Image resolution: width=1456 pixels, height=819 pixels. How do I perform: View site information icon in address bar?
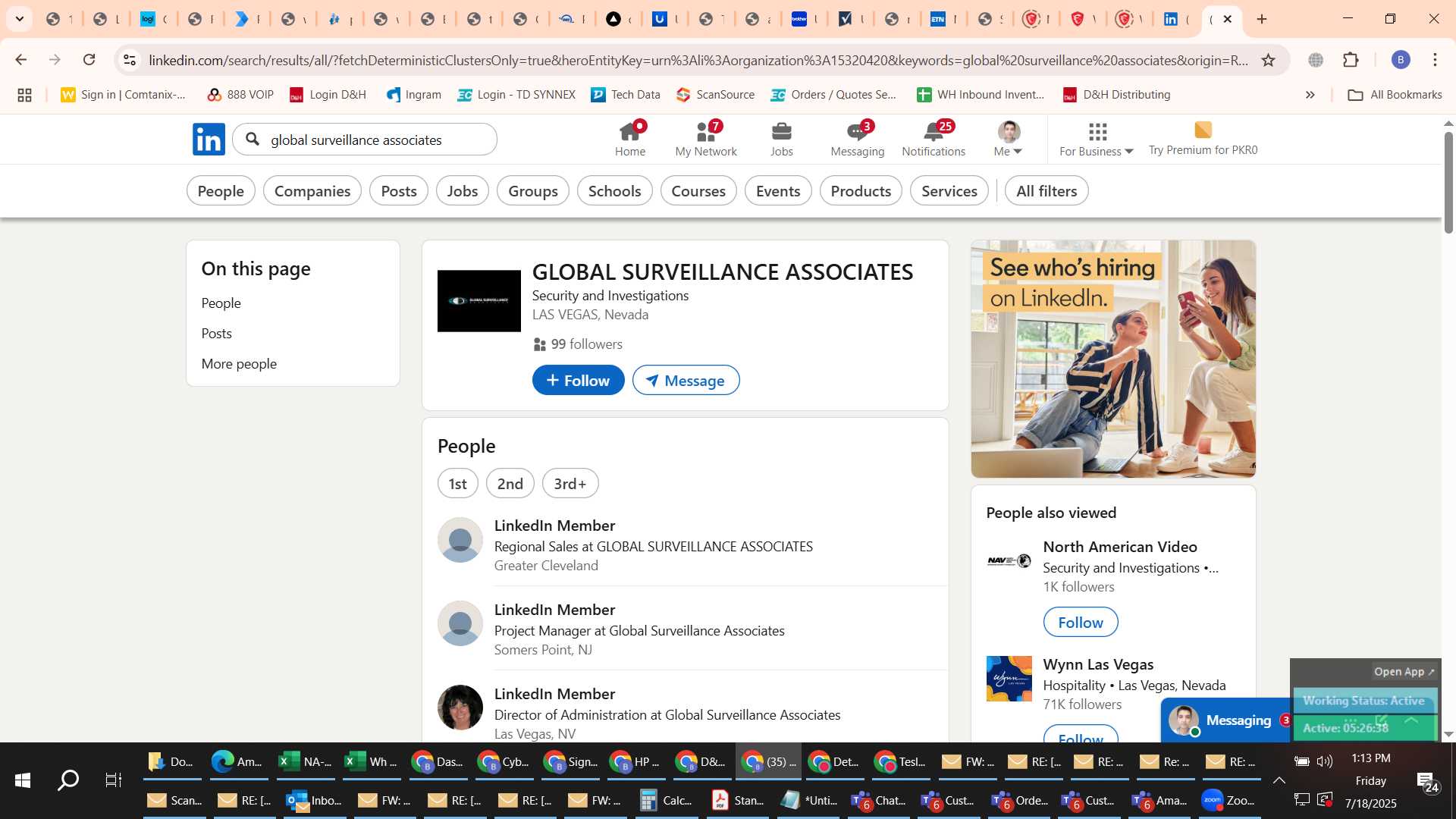coord(130,60)
